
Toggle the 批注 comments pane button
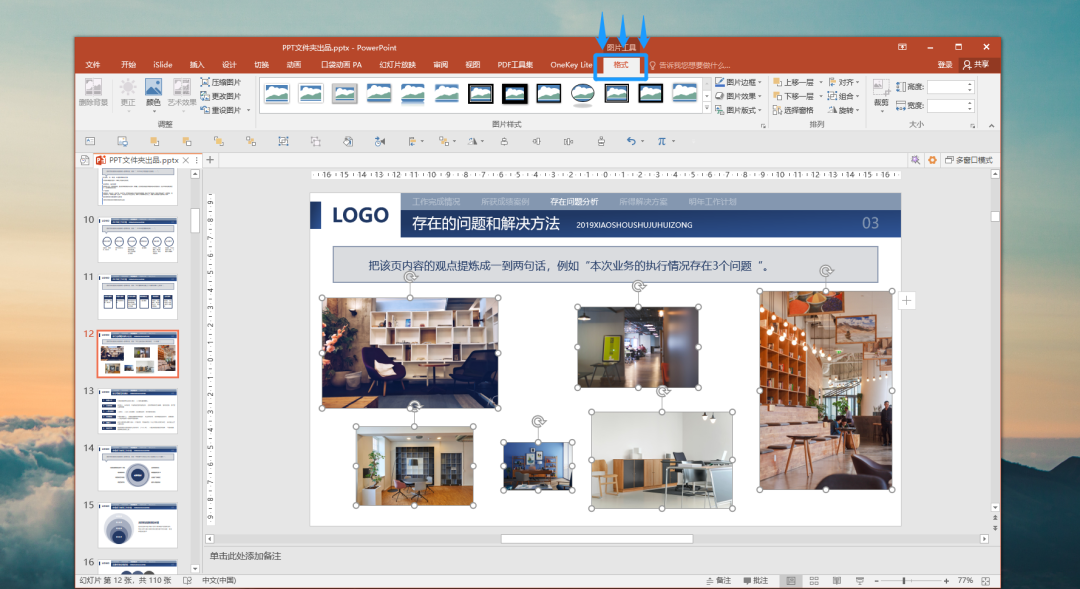tap(756, 581)
